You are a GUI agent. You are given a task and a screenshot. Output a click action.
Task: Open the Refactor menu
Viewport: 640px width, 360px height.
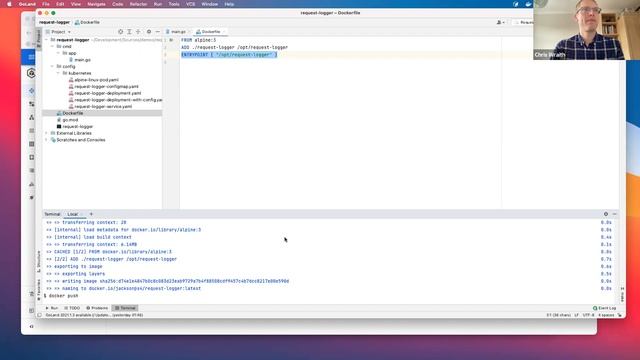(138, 4)
